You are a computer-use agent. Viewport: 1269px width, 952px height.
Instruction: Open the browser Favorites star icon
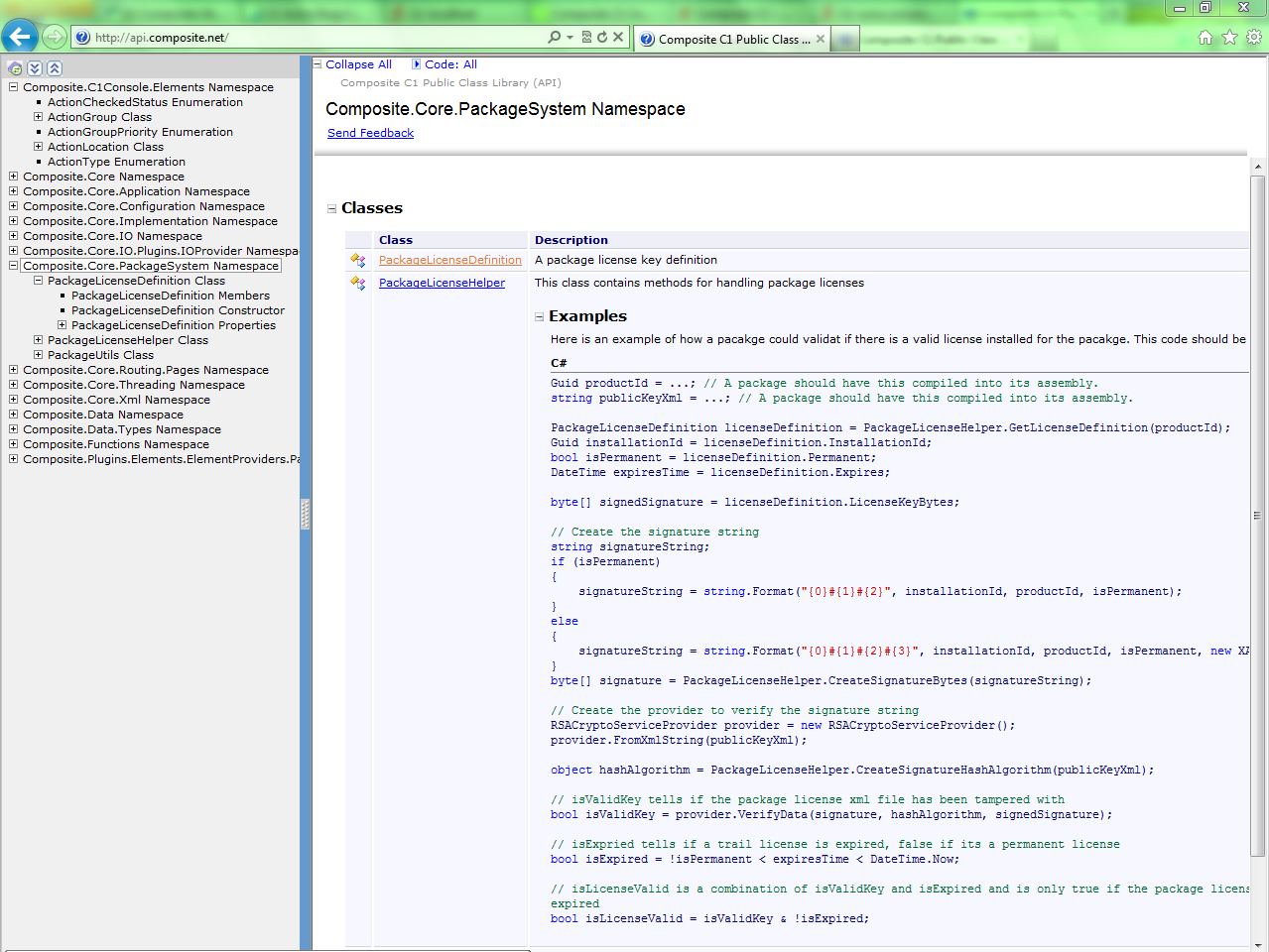pos(1227,36)
